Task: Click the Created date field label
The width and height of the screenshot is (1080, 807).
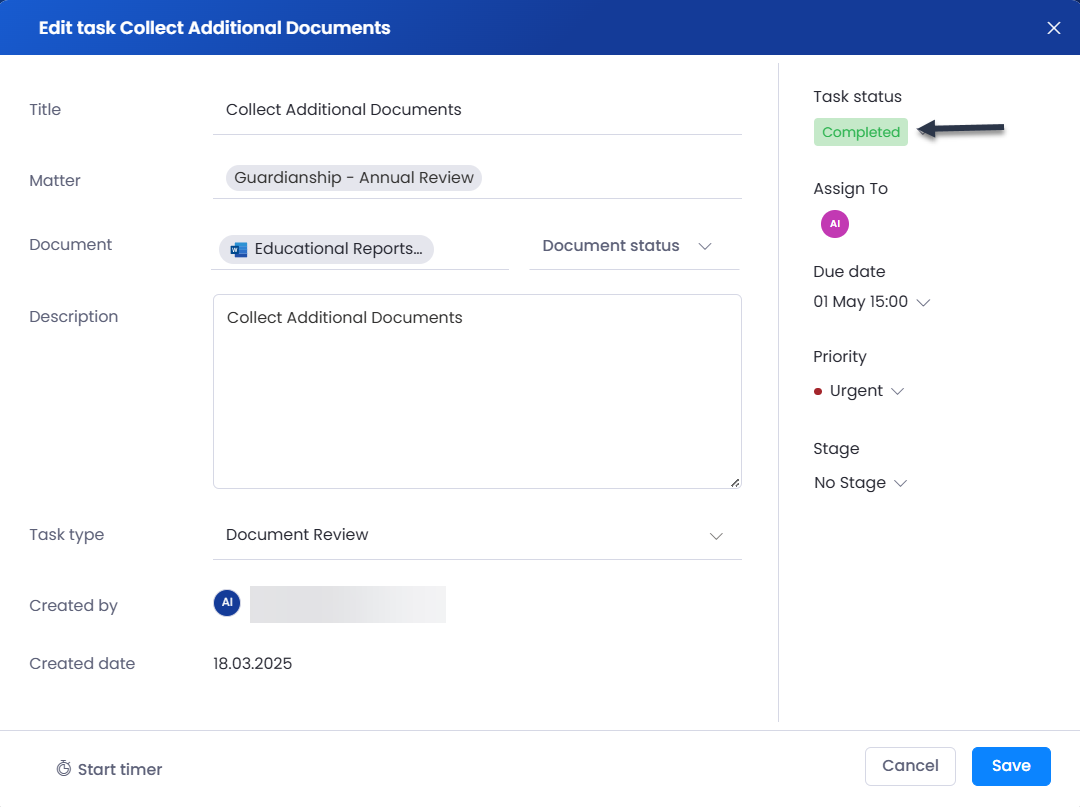Action: (82, 663)
